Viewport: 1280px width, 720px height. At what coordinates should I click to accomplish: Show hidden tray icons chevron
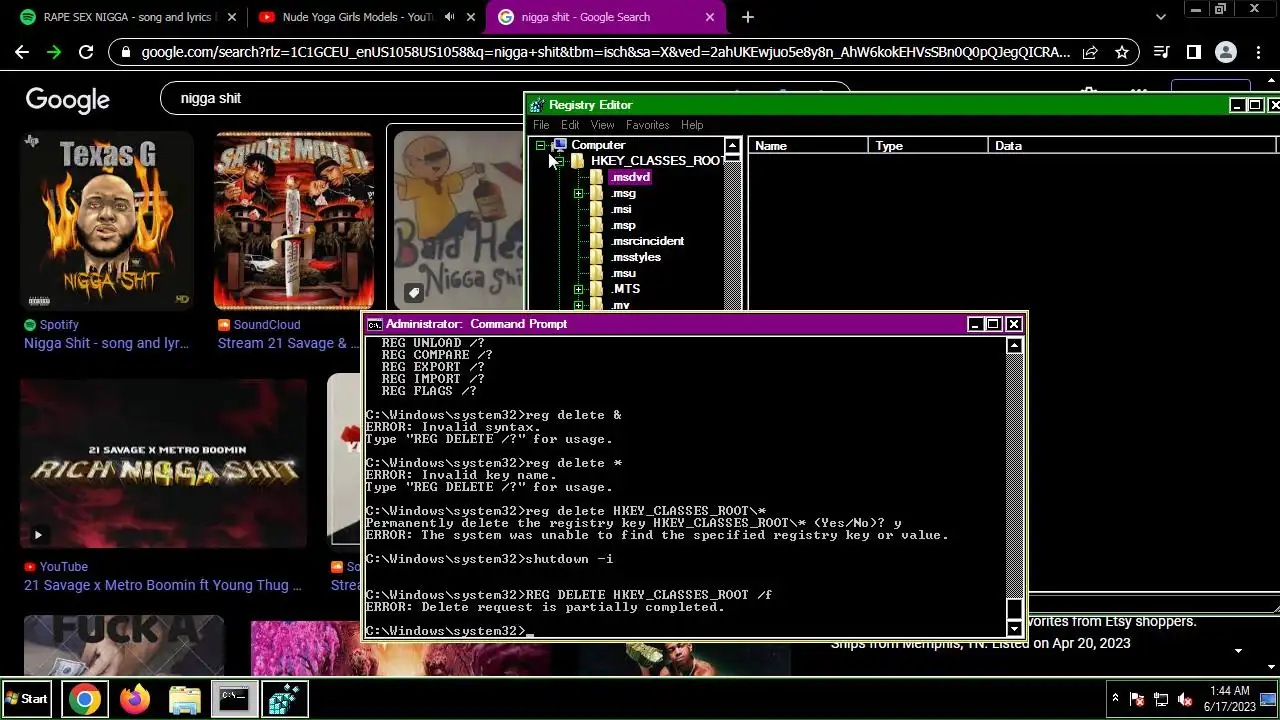tap(1115, 698)
